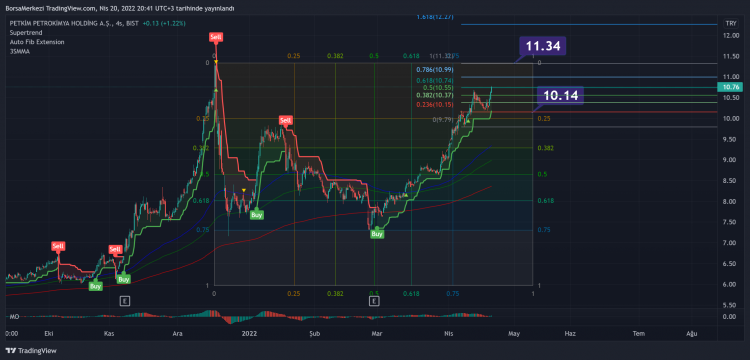
Task: Select the Auto Fib Extension indicator label
Action: [37, 42]
